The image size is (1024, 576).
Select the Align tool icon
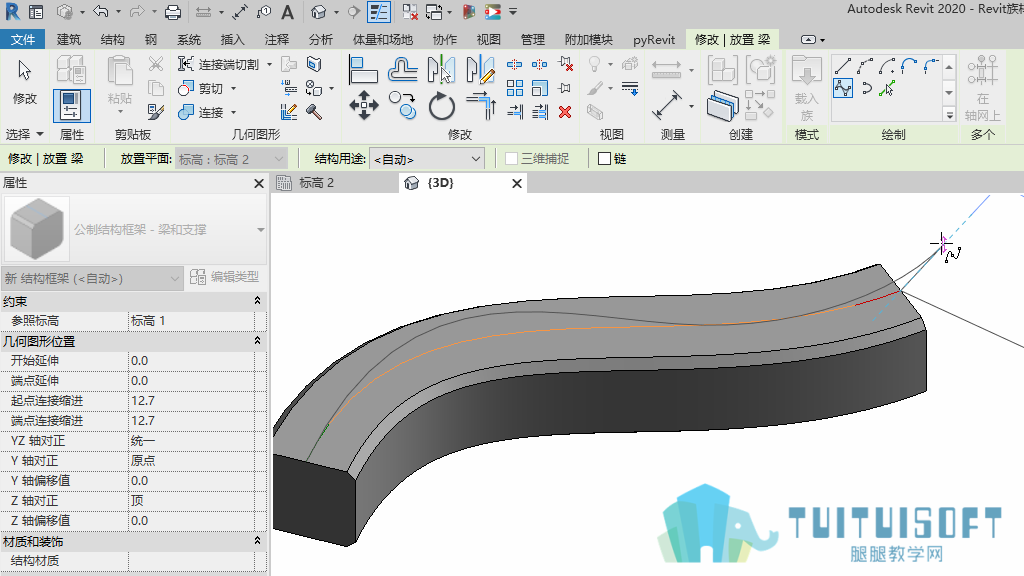pyautogui.click(x=363, y=70)
